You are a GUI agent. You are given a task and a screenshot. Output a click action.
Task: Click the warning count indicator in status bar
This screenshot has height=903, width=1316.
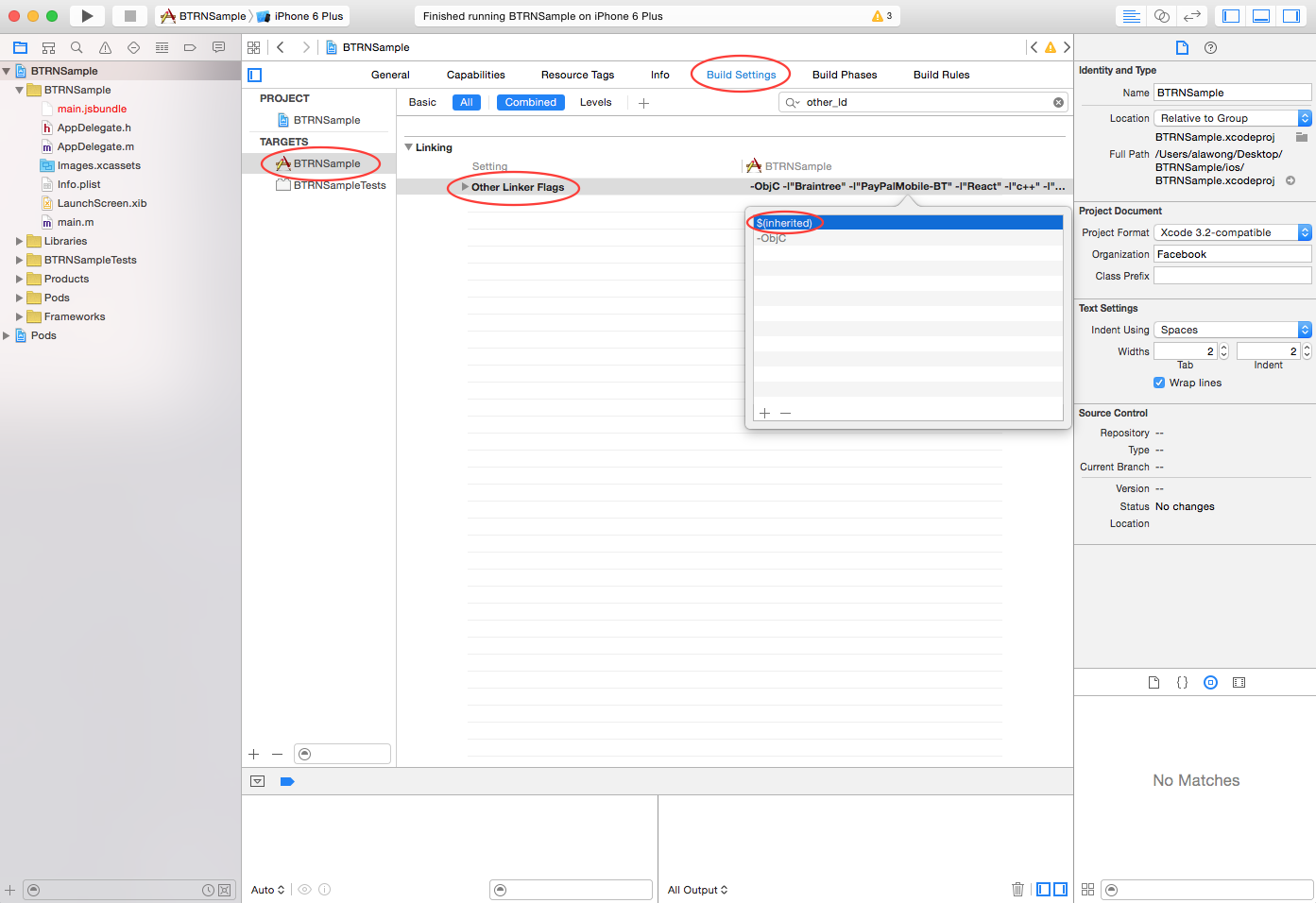[x=882, y=16]
